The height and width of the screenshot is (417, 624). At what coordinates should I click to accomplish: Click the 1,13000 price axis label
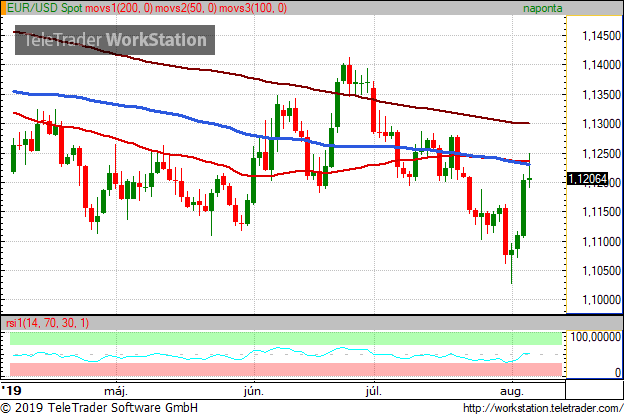click(x=601, y=124)
